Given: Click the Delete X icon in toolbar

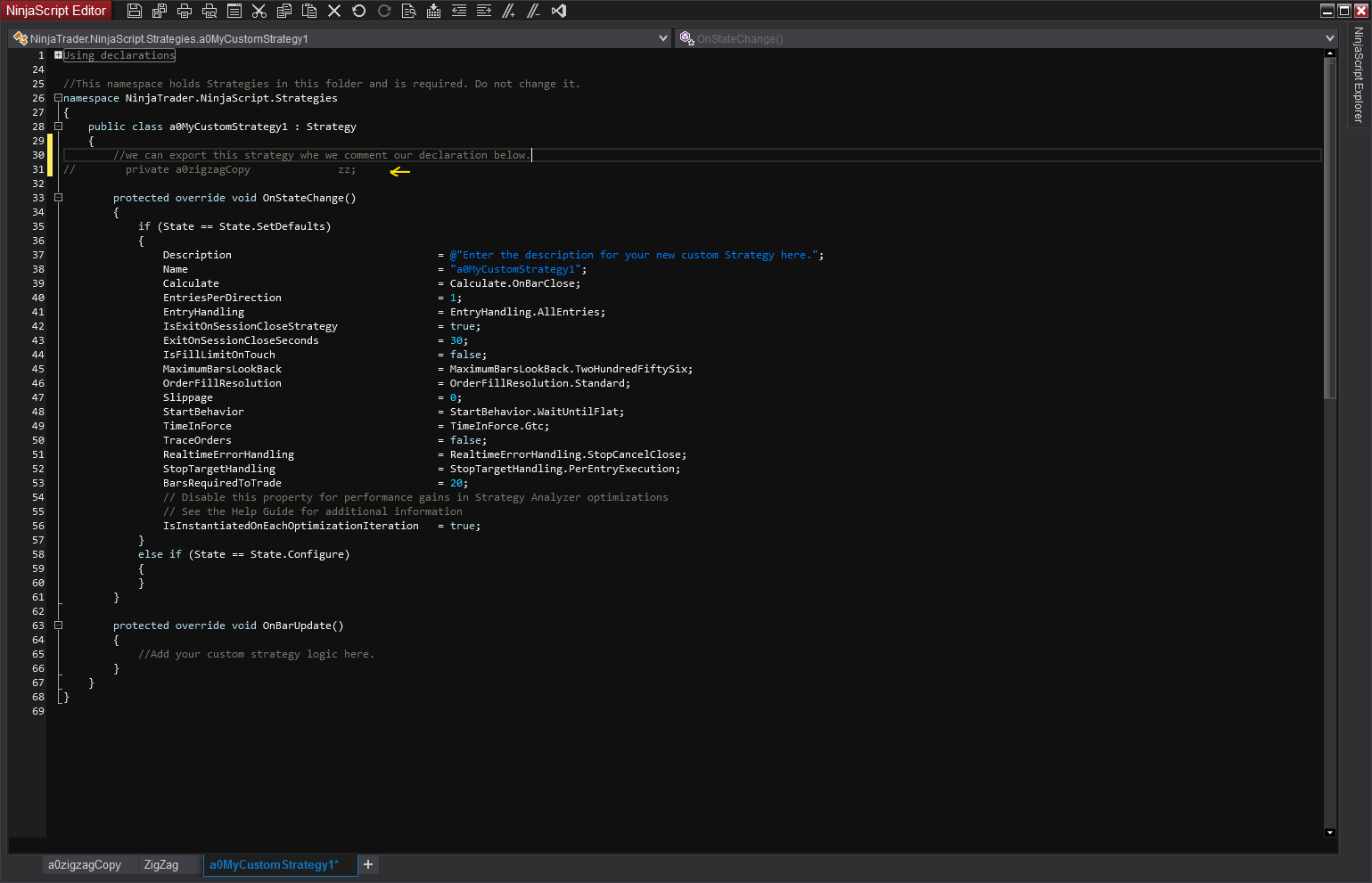Looking at the screenshot, I should [334, 11].
